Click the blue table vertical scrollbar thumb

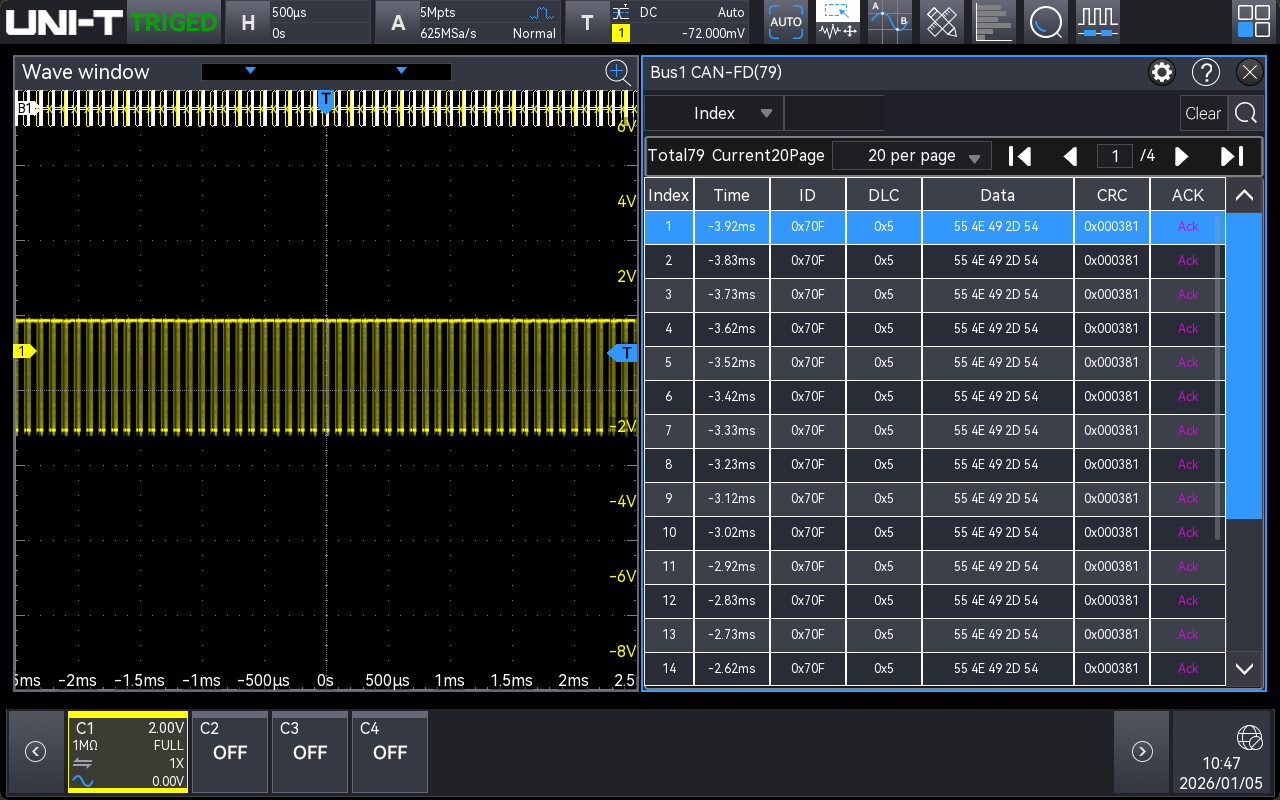pos(1244,366)
